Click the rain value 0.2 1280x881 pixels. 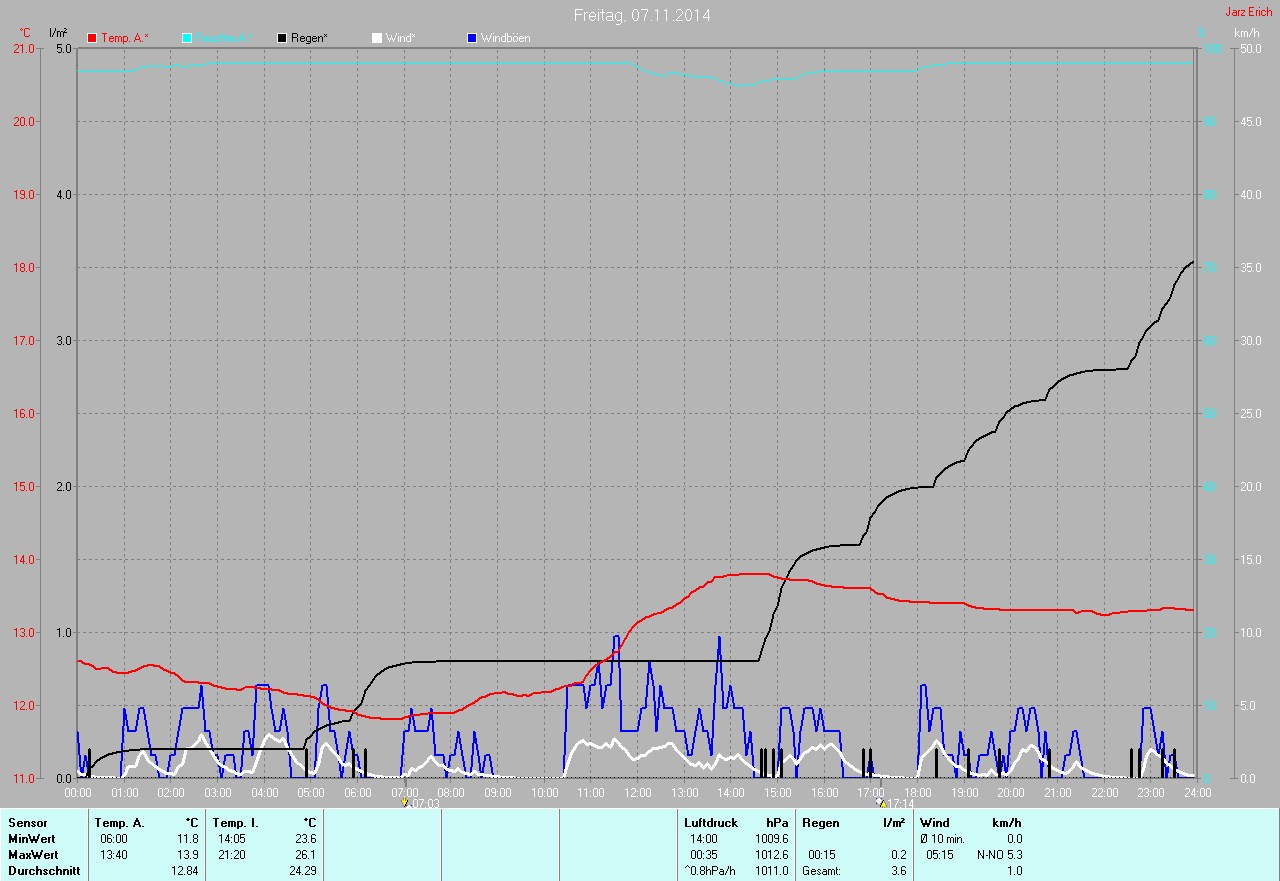pyautogui.click(x=898, y=855)
